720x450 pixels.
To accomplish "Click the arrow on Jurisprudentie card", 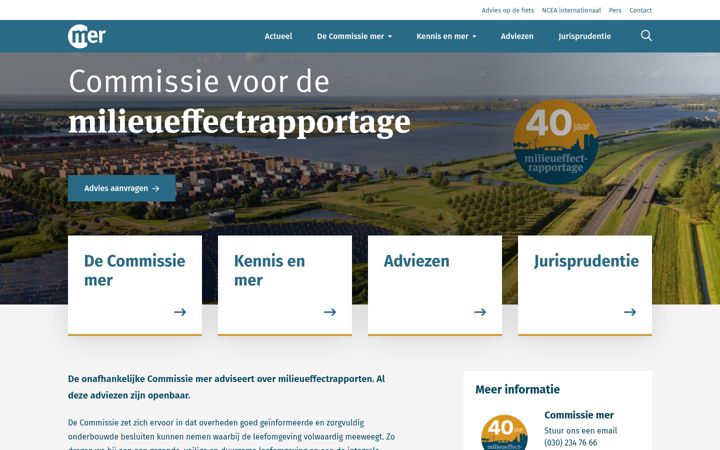I will coord(630,312).
